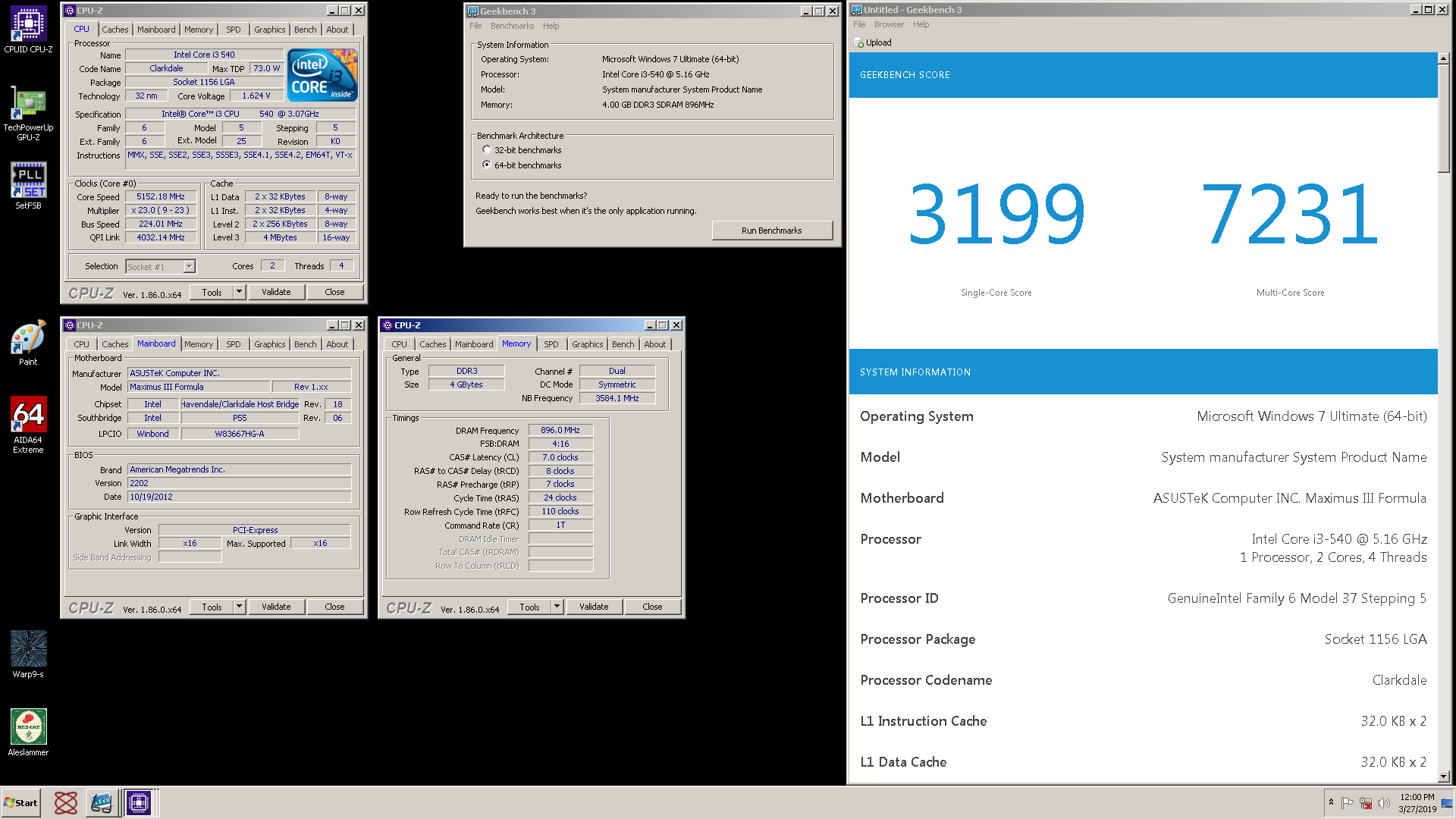
Task: Open the Bench tab in the CPU window
Action: click(306, 30)
